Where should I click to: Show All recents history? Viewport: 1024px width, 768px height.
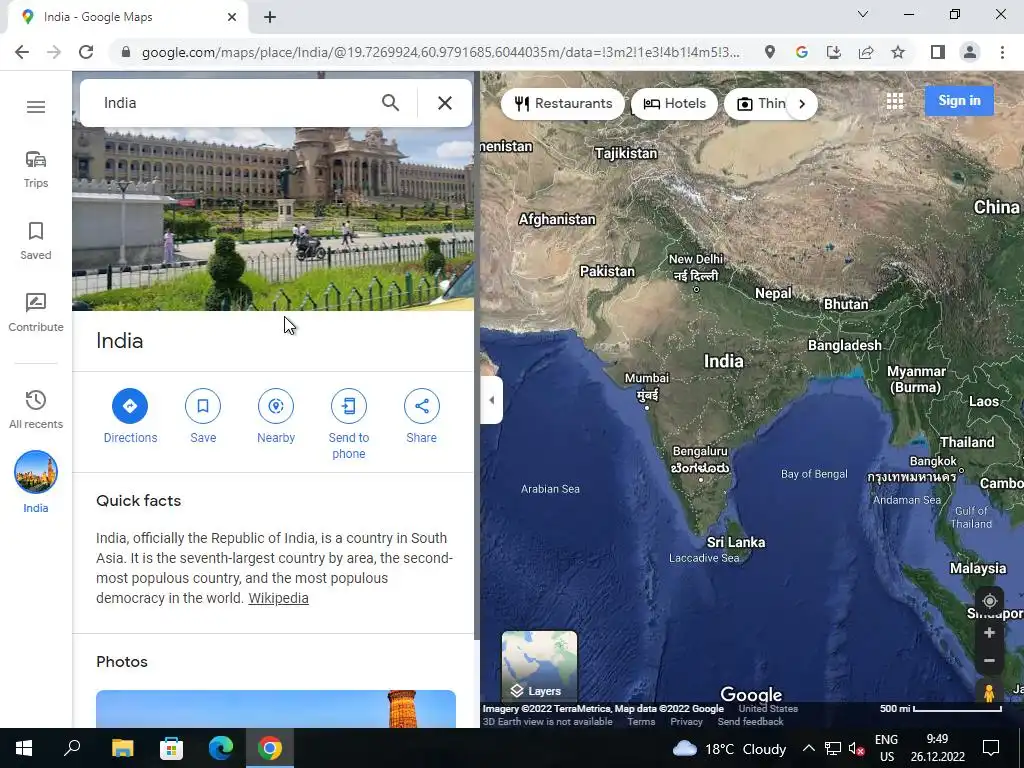[36, 409]
